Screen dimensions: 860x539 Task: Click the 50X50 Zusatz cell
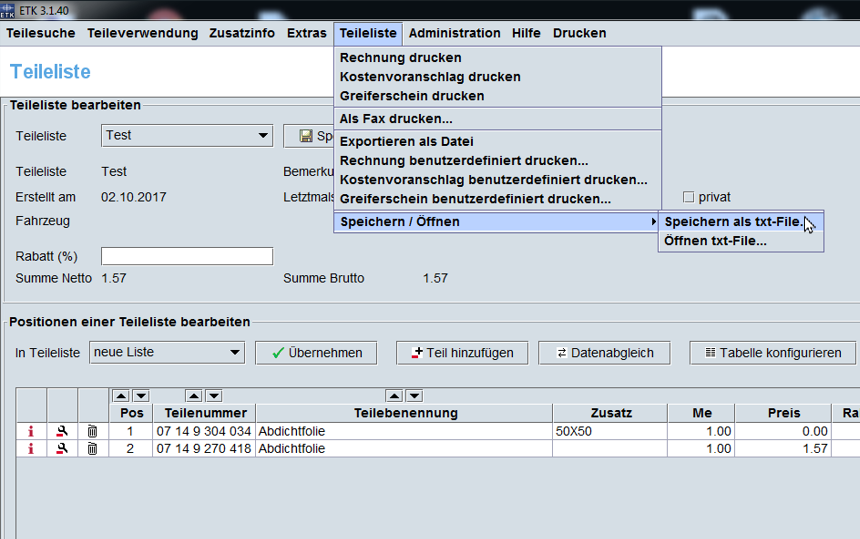(x=610, y=432)
